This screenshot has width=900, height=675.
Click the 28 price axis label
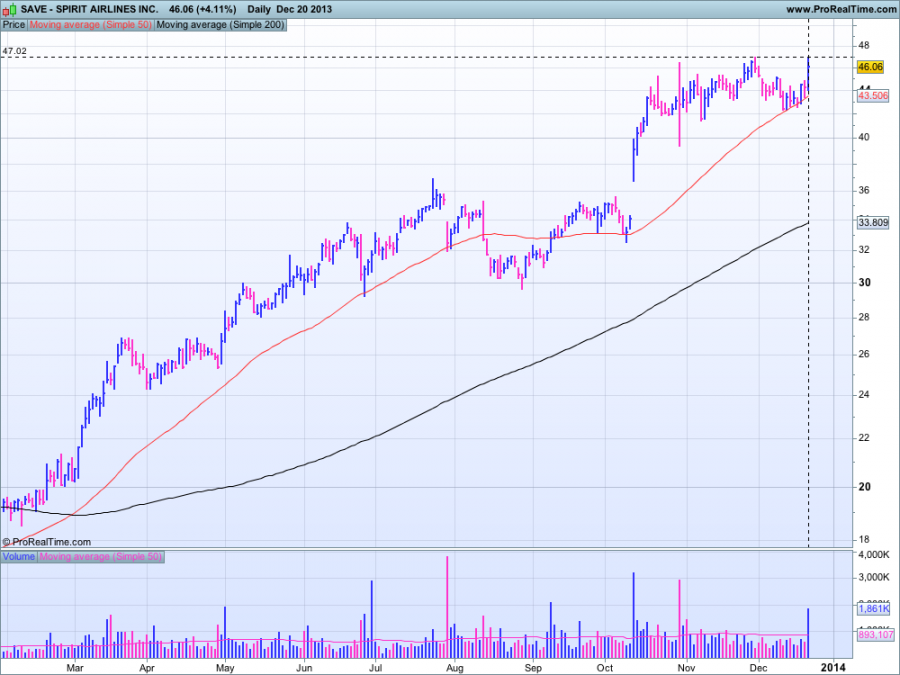(864, 317)
